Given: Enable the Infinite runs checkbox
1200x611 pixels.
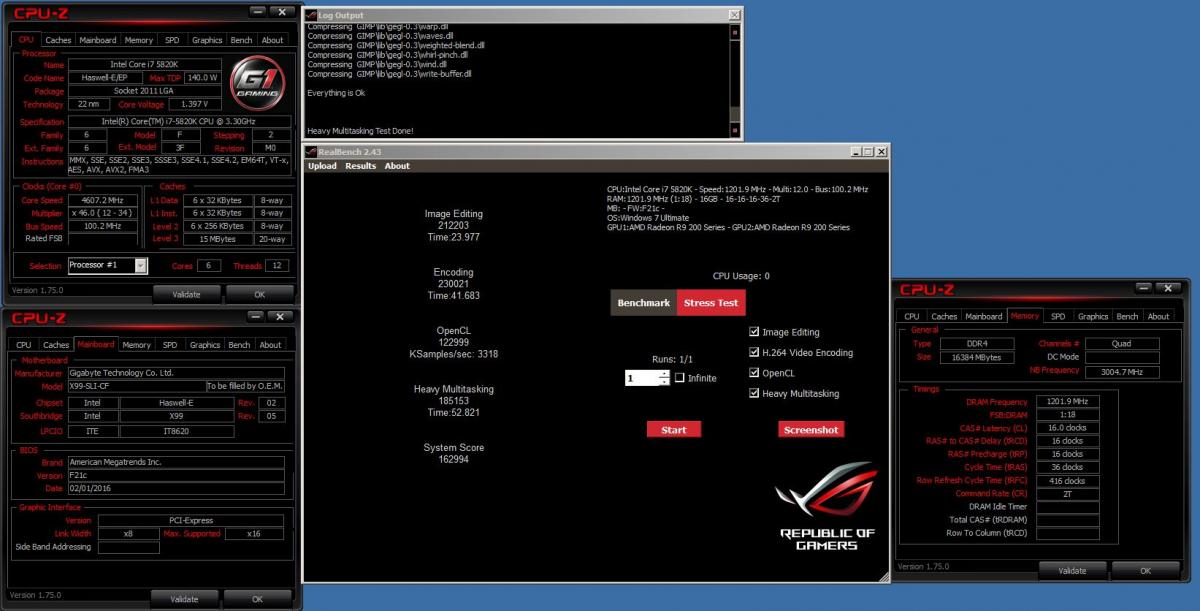Looking at the screenshot, I should (680, 378).
